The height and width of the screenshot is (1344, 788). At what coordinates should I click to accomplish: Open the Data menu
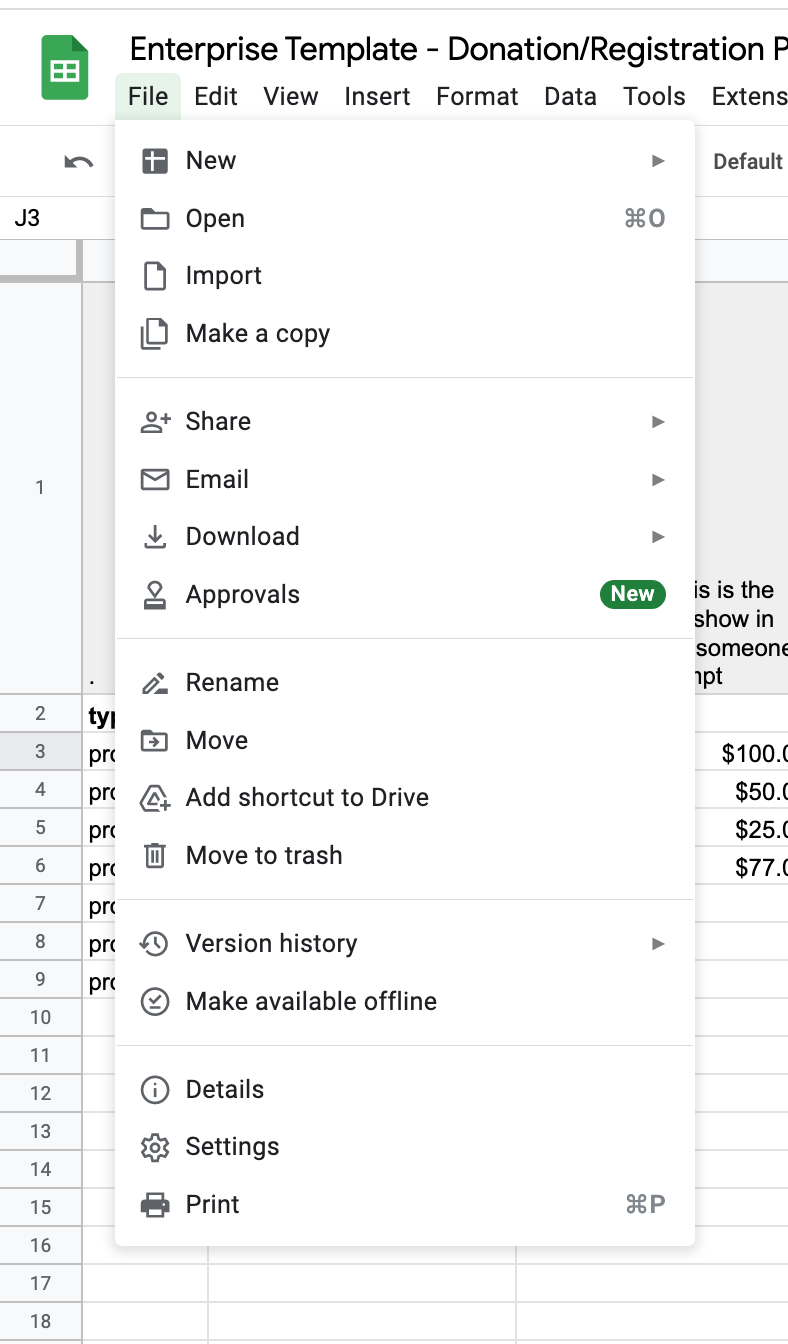(x=571, y=97)
